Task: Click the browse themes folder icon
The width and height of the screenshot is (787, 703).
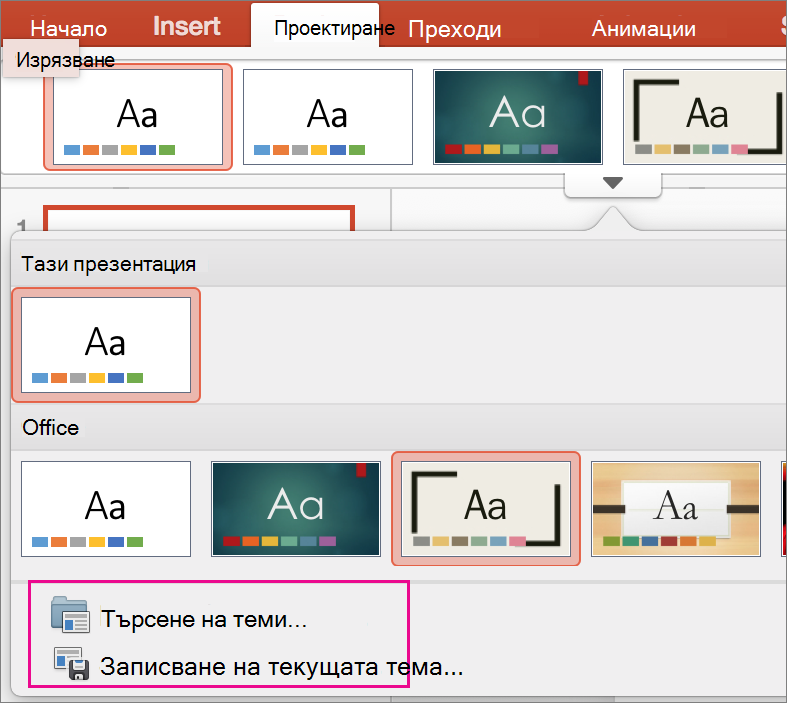Action: click(70, 614)
